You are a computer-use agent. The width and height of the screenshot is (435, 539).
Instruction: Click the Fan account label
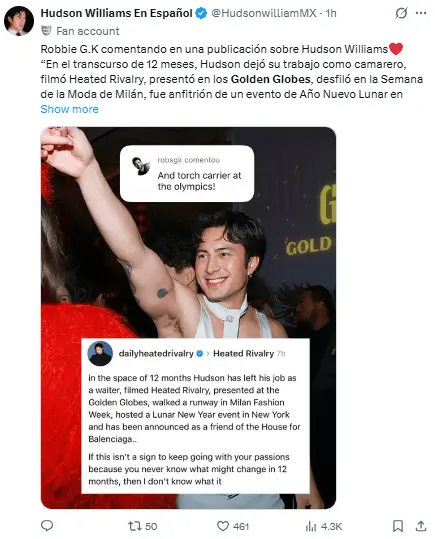click(88, 31)
